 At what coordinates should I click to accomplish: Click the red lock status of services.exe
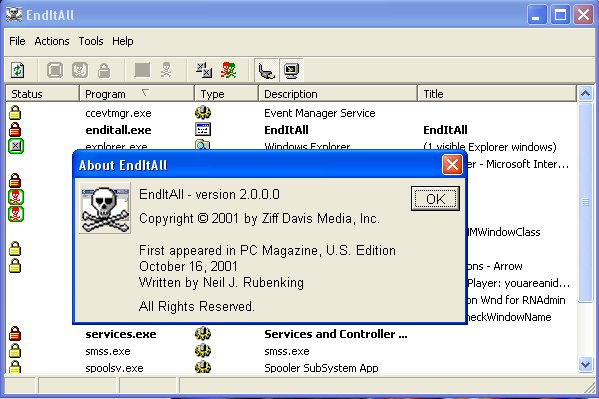[x=15, y=334]
